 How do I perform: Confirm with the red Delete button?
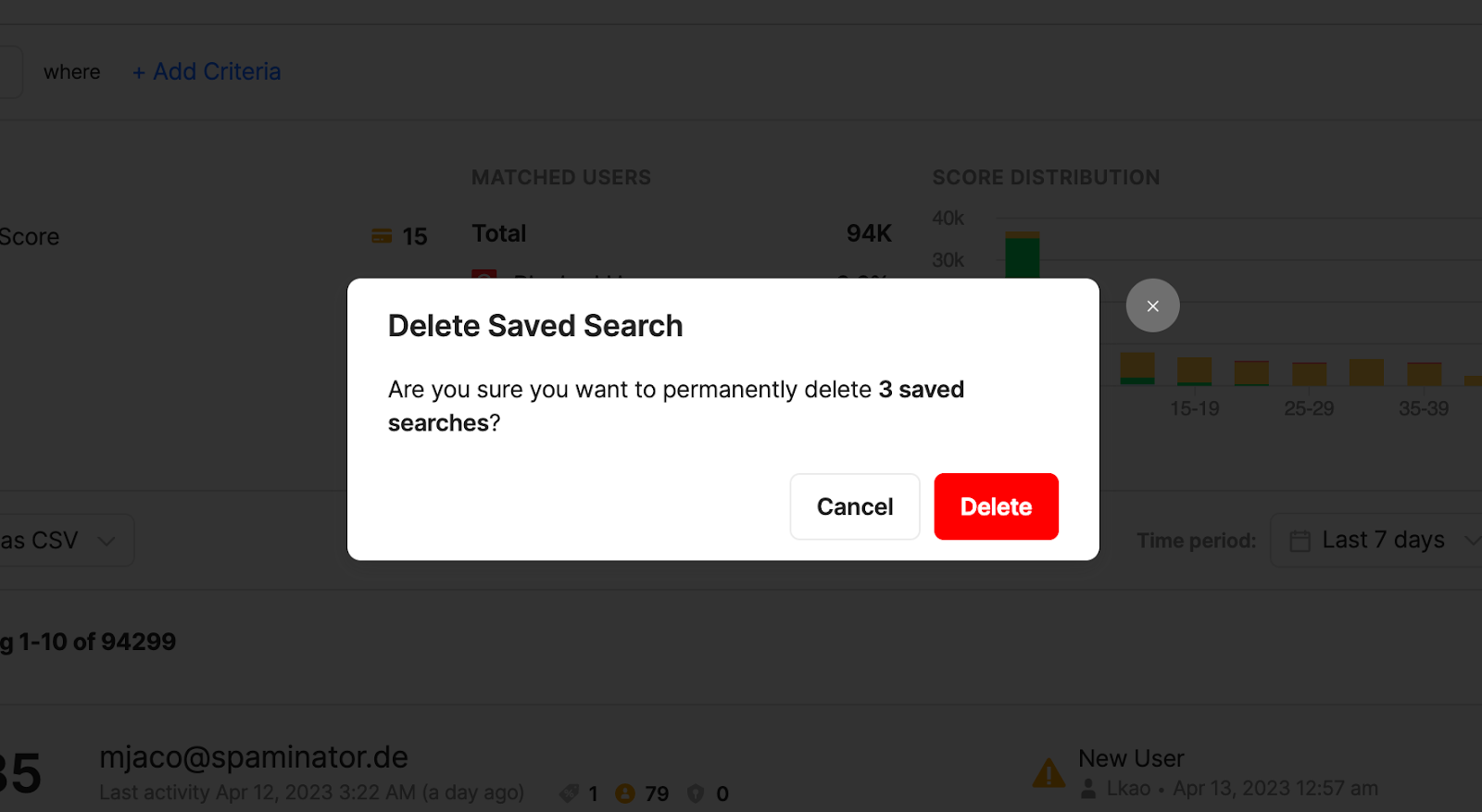tap(996, 506)
